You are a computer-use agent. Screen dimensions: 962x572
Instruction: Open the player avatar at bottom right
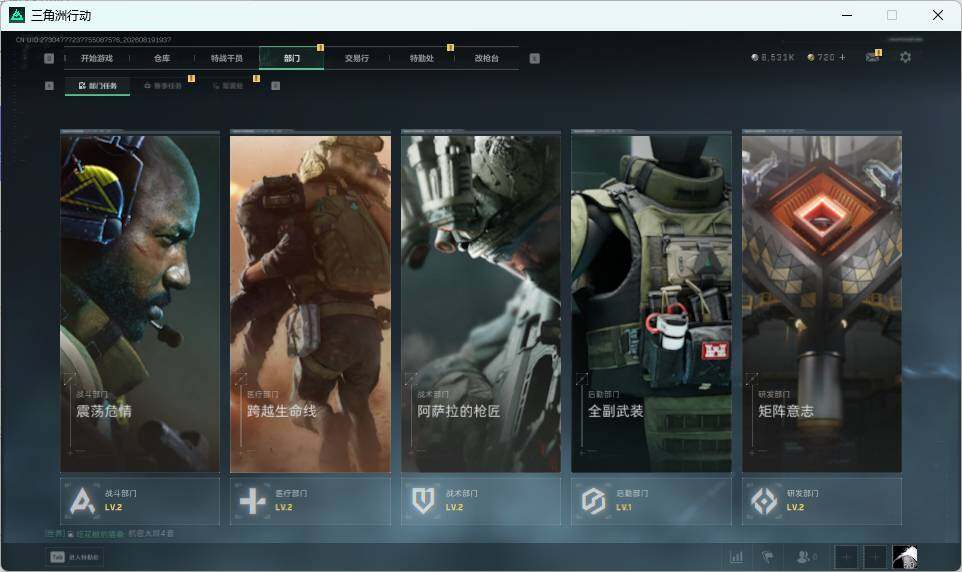tap(905, 557)
